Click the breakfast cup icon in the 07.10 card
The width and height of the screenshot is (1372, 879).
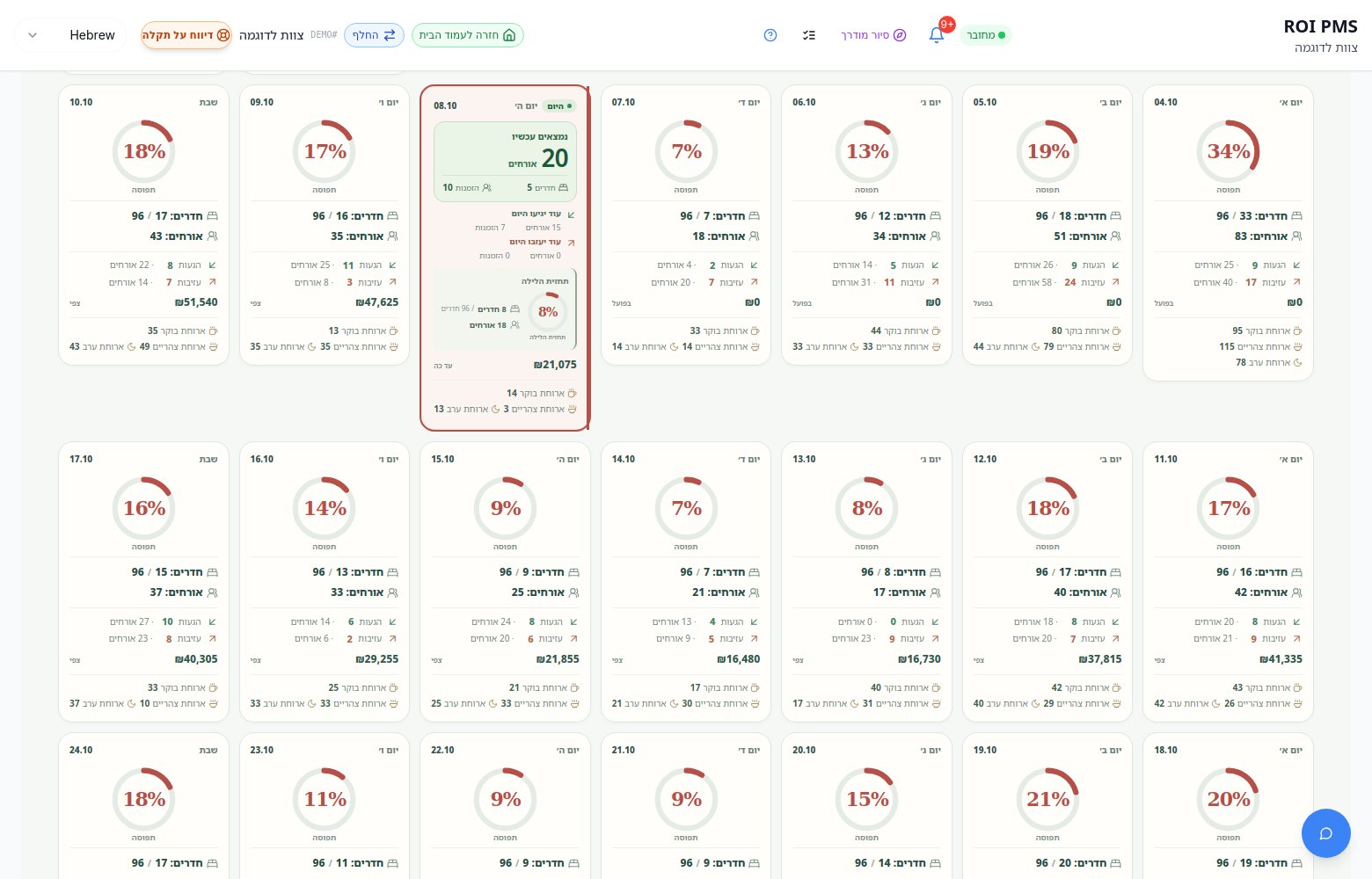click(x=755, y=331)
